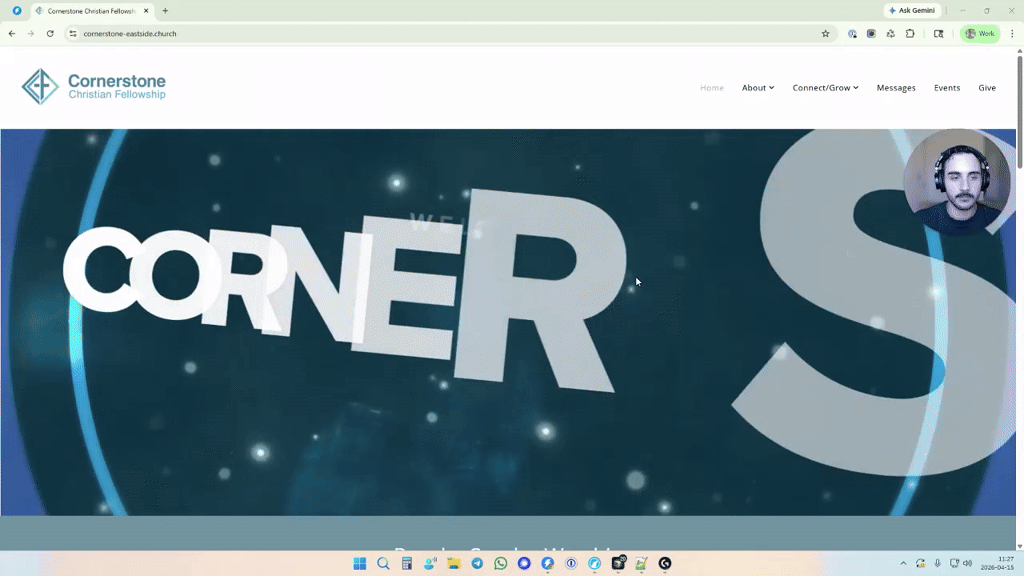The image size is (1024, 576).
Task: Open the volume control in the tray
Action: [968, 563]
